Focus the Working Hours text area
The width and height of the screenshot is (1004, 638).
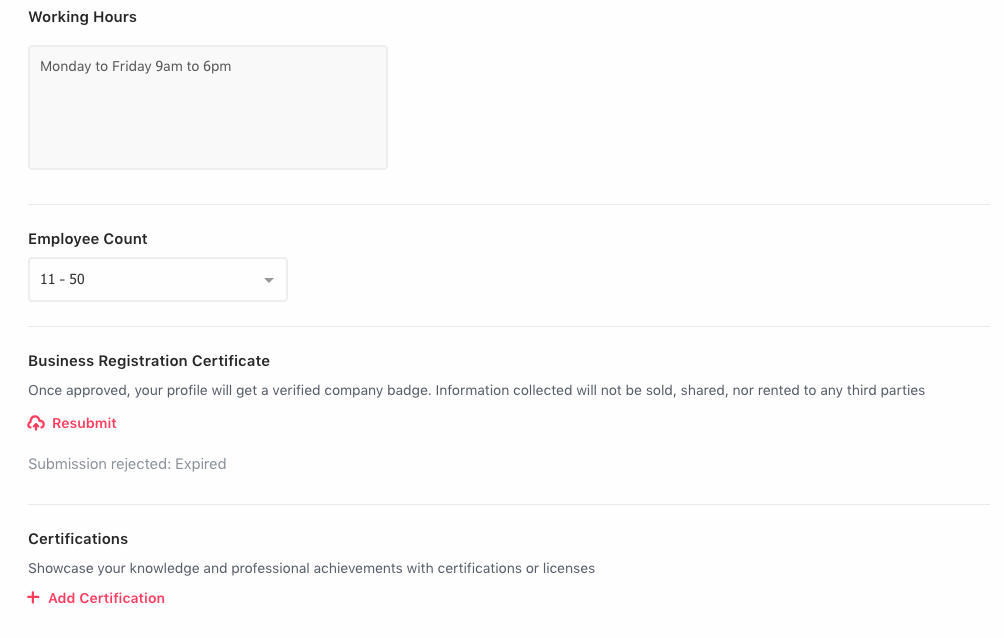pos(207,108)
